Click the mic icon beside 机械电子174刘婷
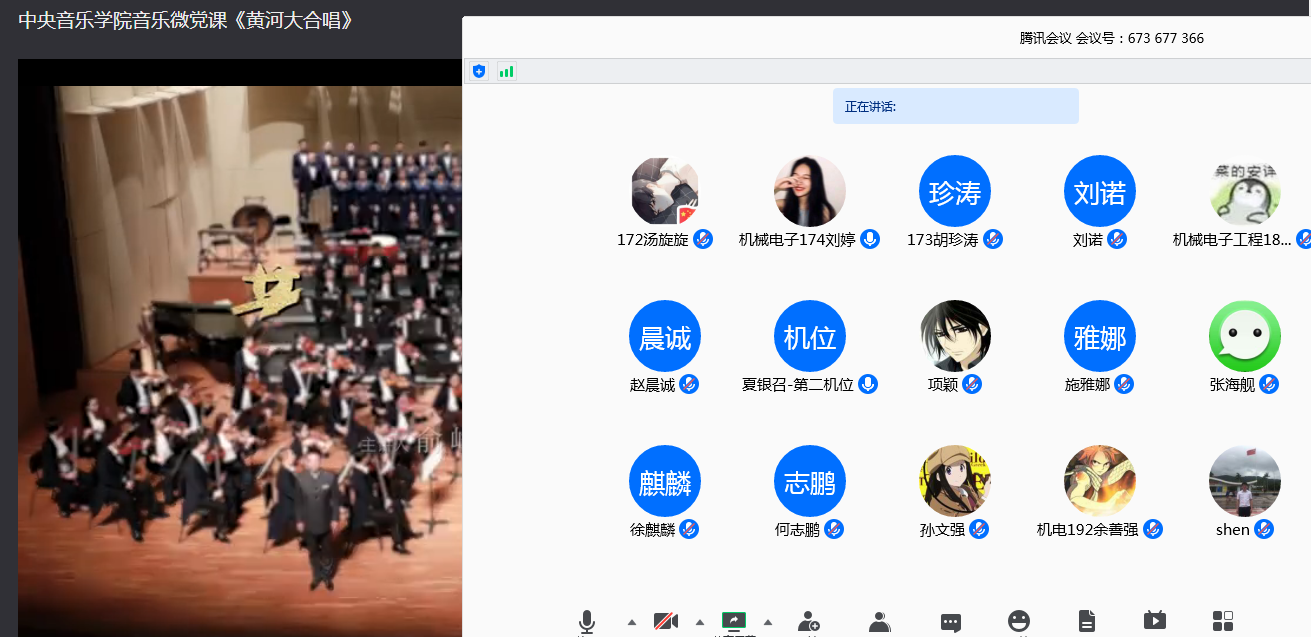Screen dimensions: 1311x637 tap(870, 239)
